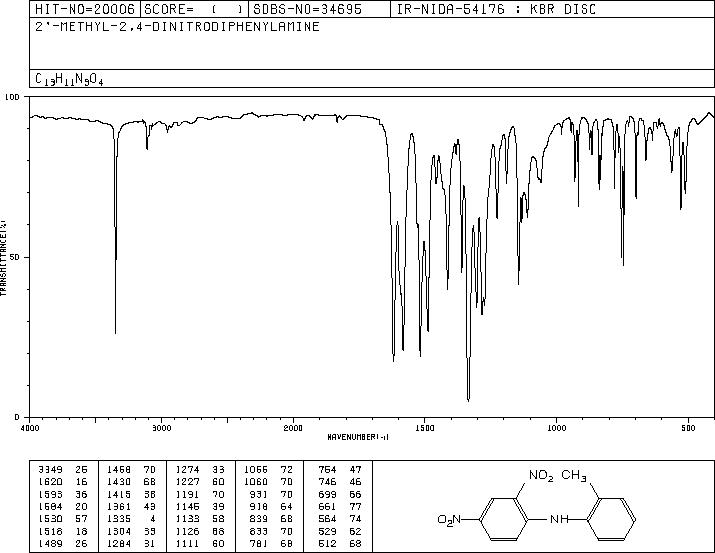Viewport: 715px width, 553px height.
Task: Click the SDBS-NO=34695 label
Action: click(x=307, y=9)
